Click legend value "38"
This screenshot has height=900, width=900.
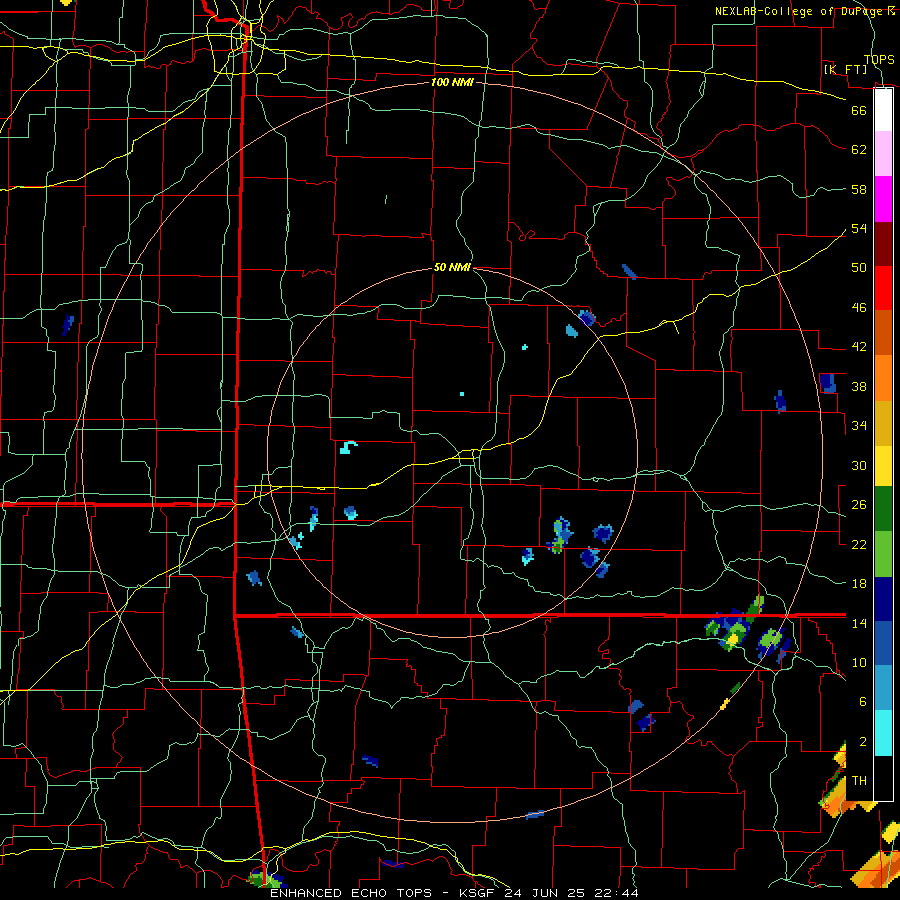[x=859, y=387]
